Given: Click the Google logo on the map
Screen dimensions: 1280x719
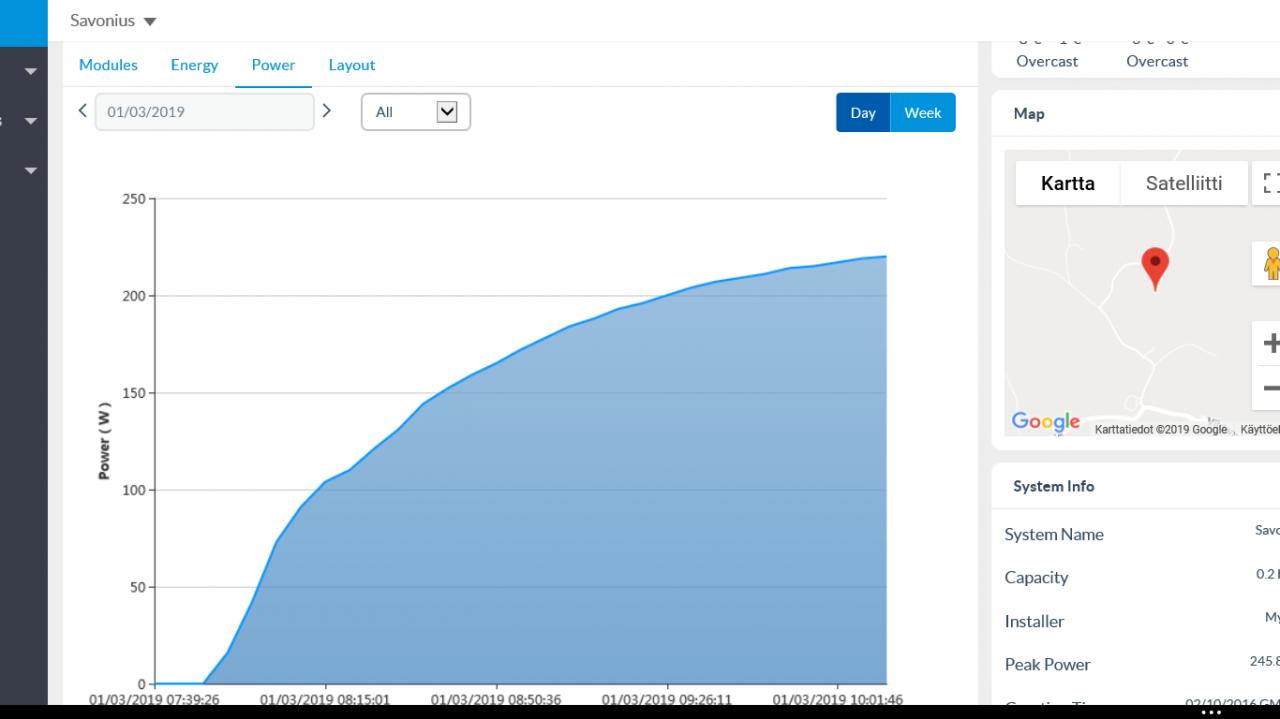Looking at the screenshot, I should pos(1045,422).
